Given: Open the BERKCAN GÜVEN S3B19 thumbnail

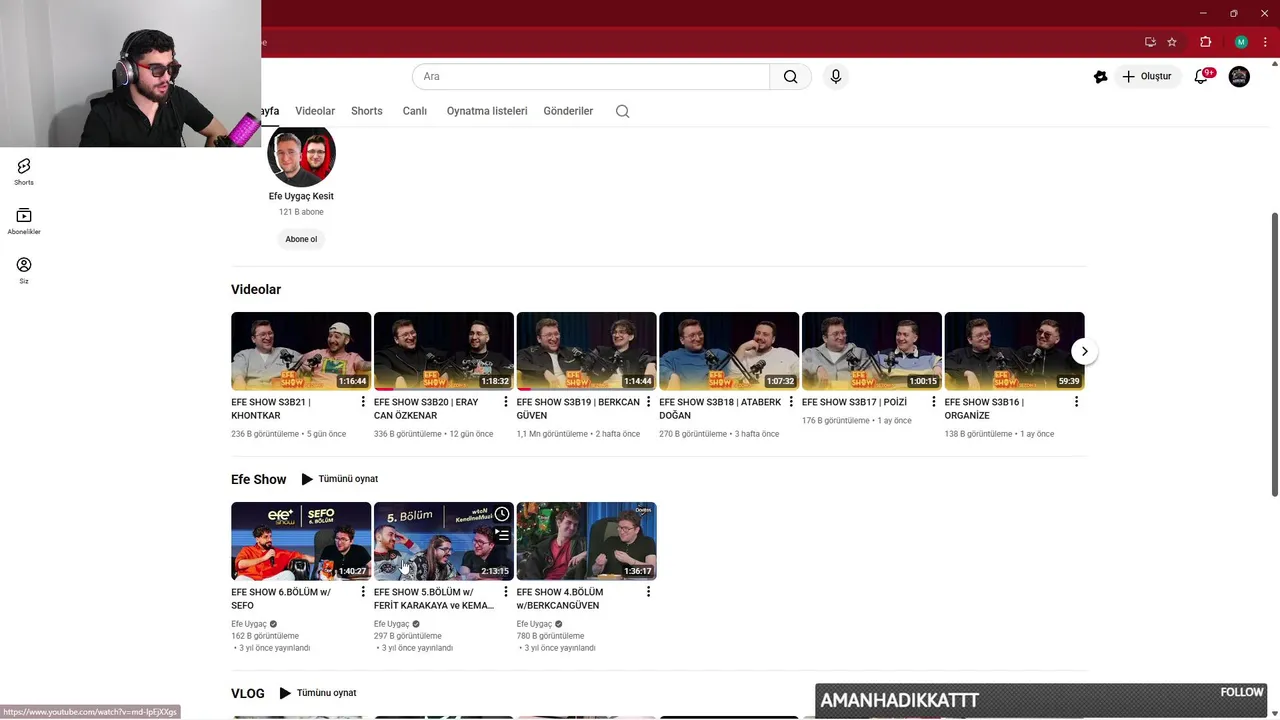Looking at the screenshot, I should tap(586, 351).
